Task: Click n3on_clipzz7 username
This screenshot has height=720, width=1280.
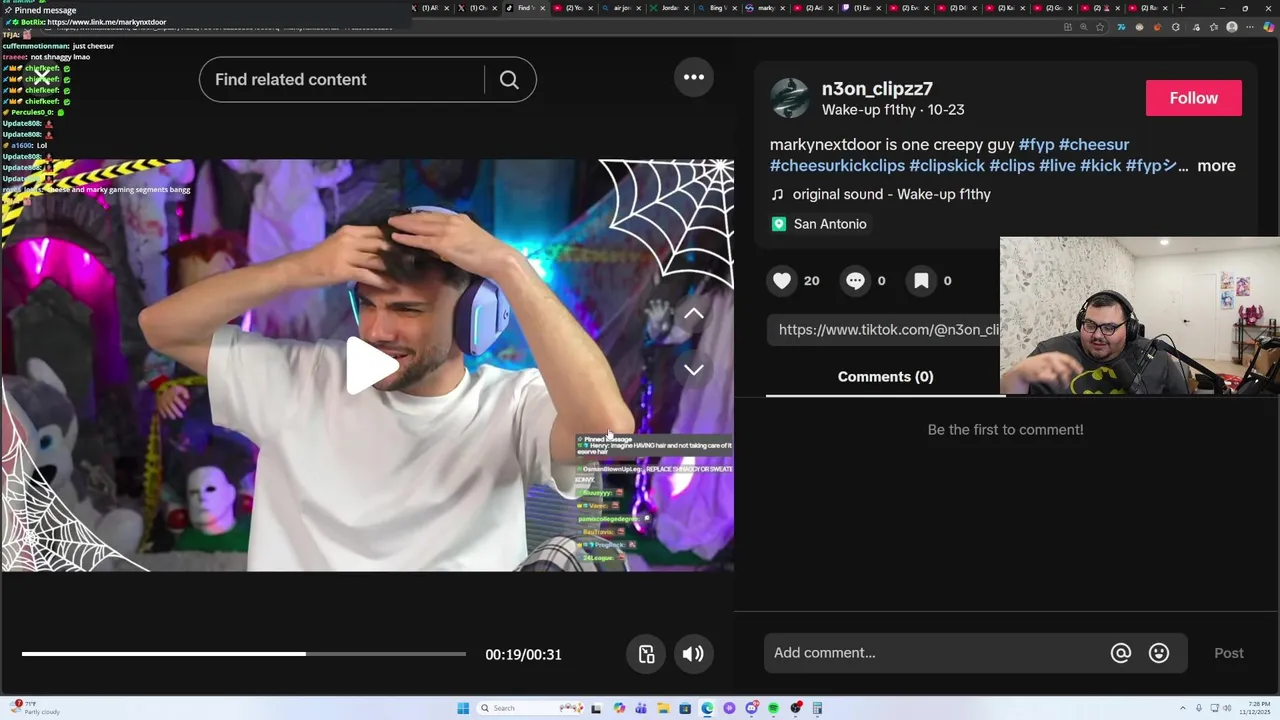Action: click(877, 89)
